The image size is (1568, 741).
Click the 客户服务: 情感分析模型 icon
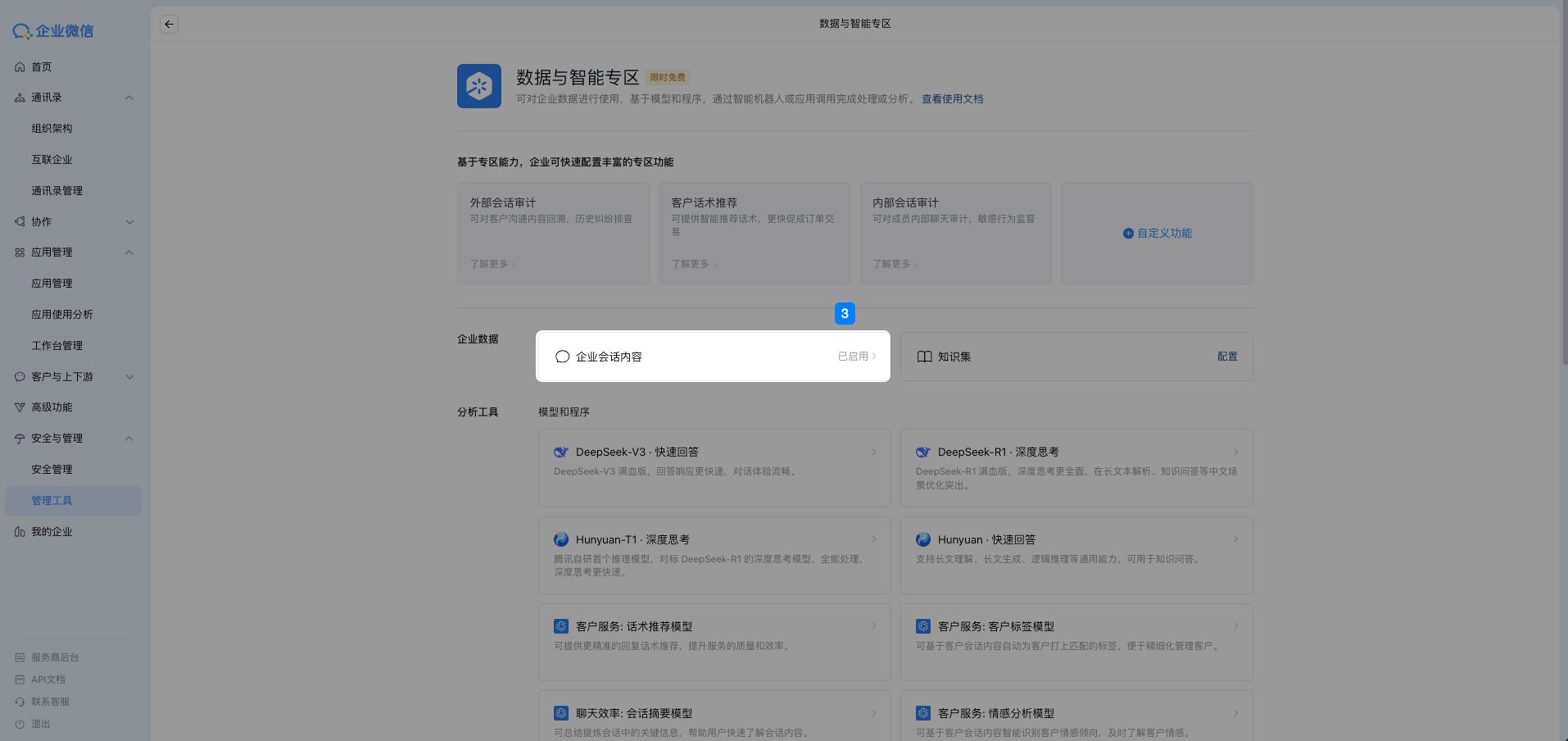point(922,713)
